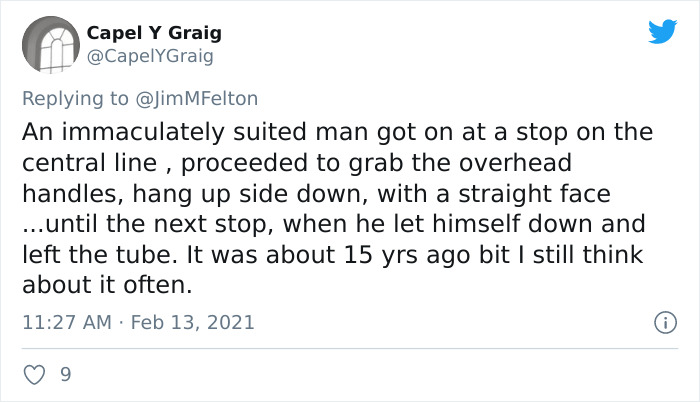The image size is (700, 402).
Task: Click the Twitter bird logo
Action: coord(662,31)
